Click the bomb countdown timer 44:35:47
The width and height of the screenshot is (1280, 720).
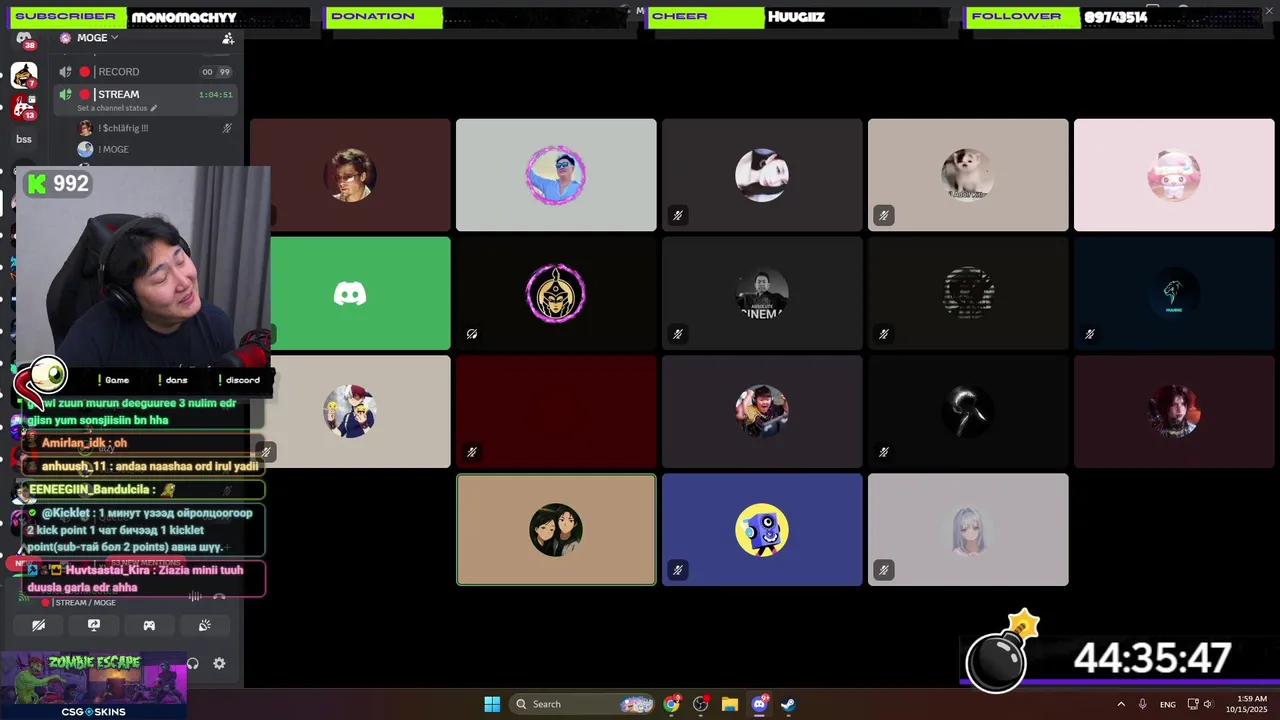(1152, 658)
